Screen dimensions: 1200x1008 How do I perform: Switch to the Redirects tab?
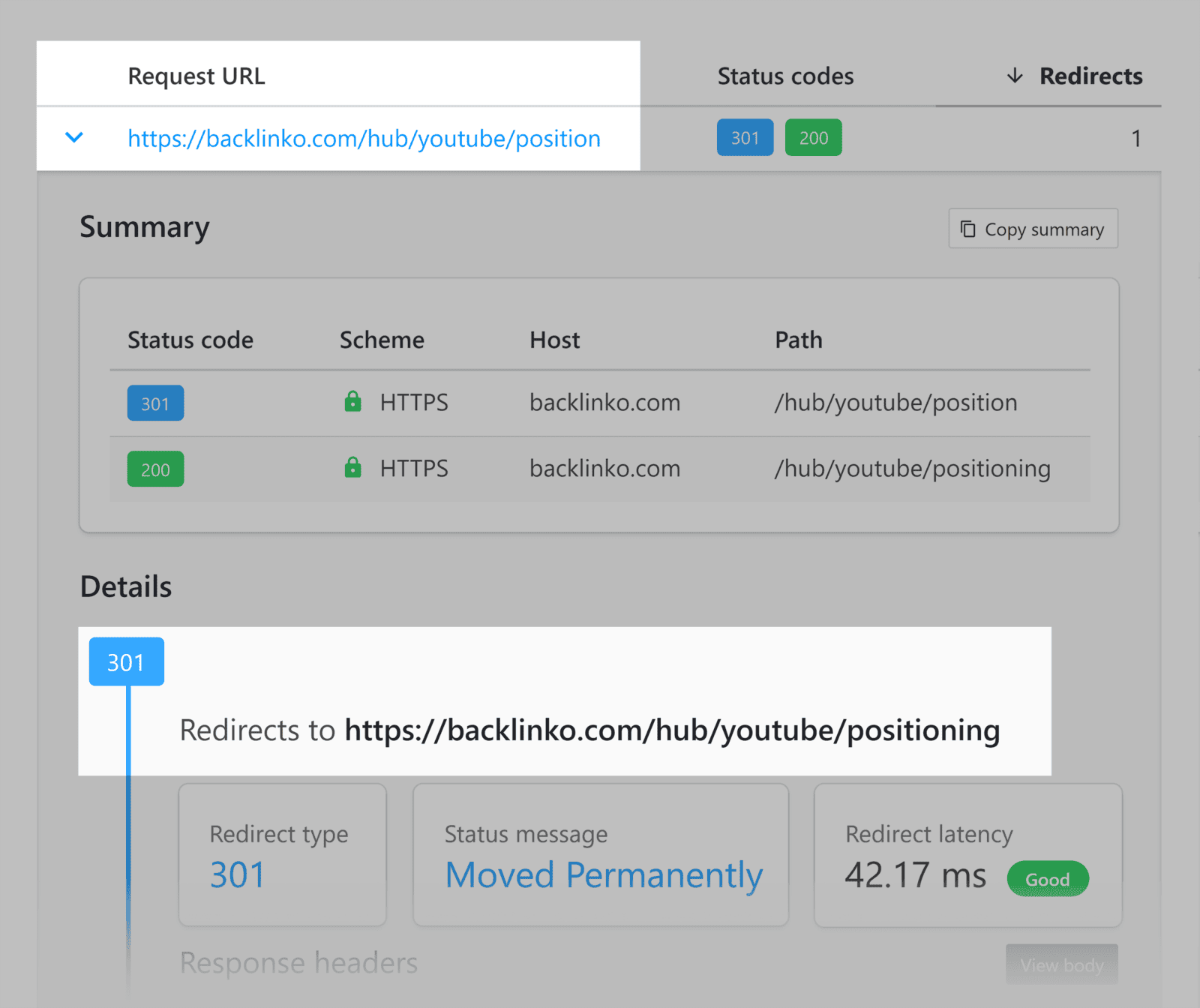(x=1090, y=75)
